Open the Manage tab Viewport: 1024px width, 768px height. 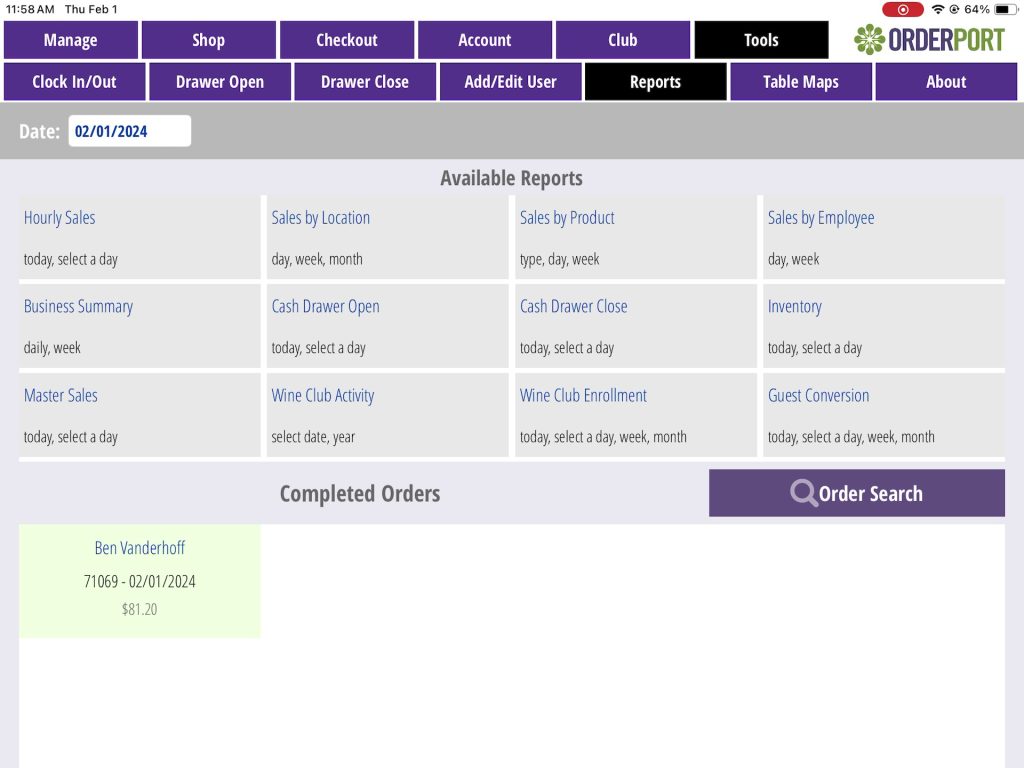click(x=71, y=40)
